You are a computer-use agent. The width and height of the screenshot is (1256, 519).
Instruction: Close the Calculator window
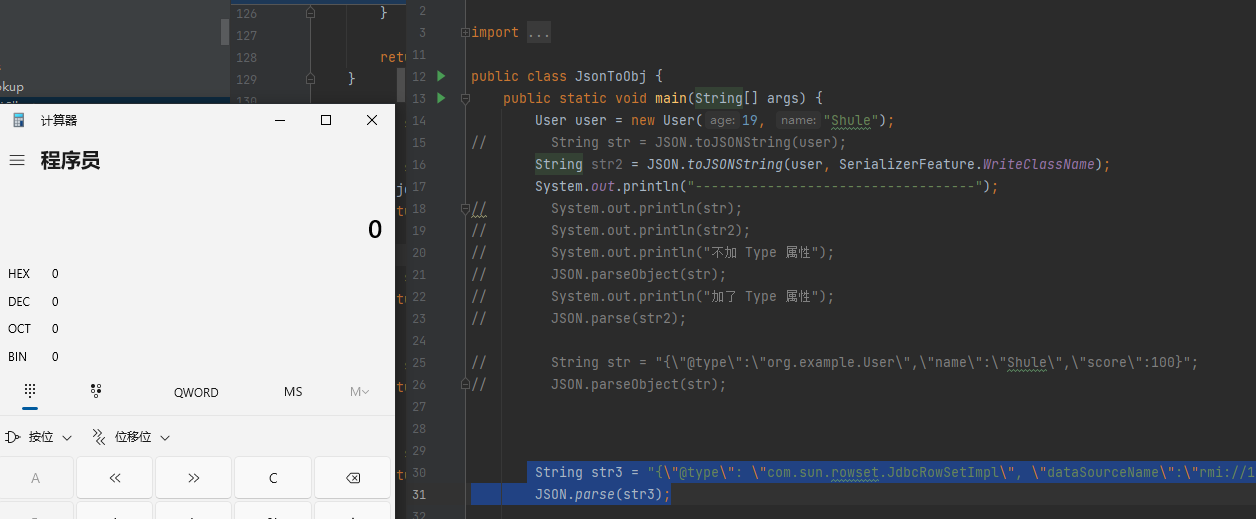(x=372, y=120)
